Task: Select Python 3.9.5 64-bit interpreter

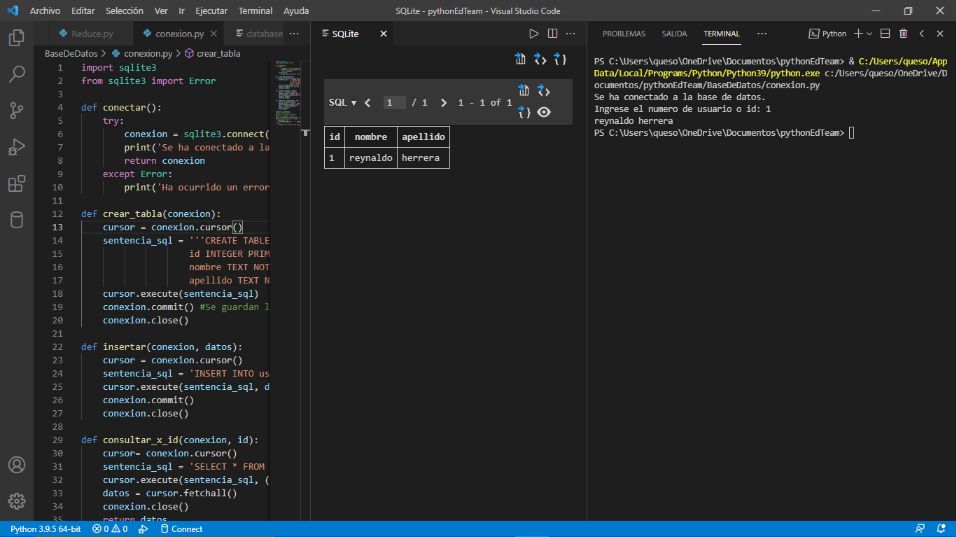Action: [x=45, y=529]
